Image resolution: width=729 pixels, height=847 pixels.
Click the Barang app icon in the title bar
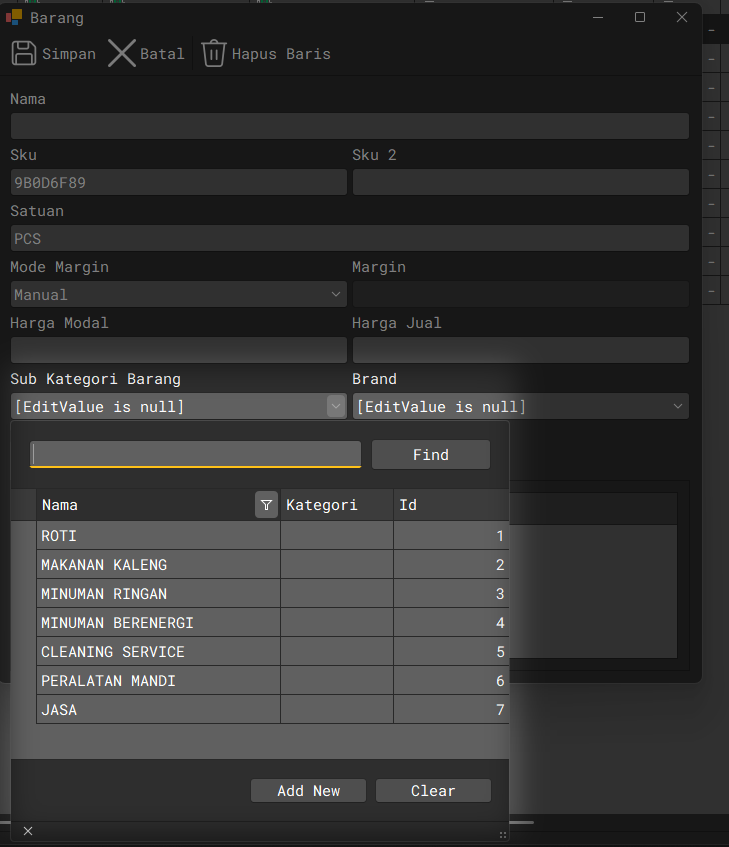click(14, 17)
